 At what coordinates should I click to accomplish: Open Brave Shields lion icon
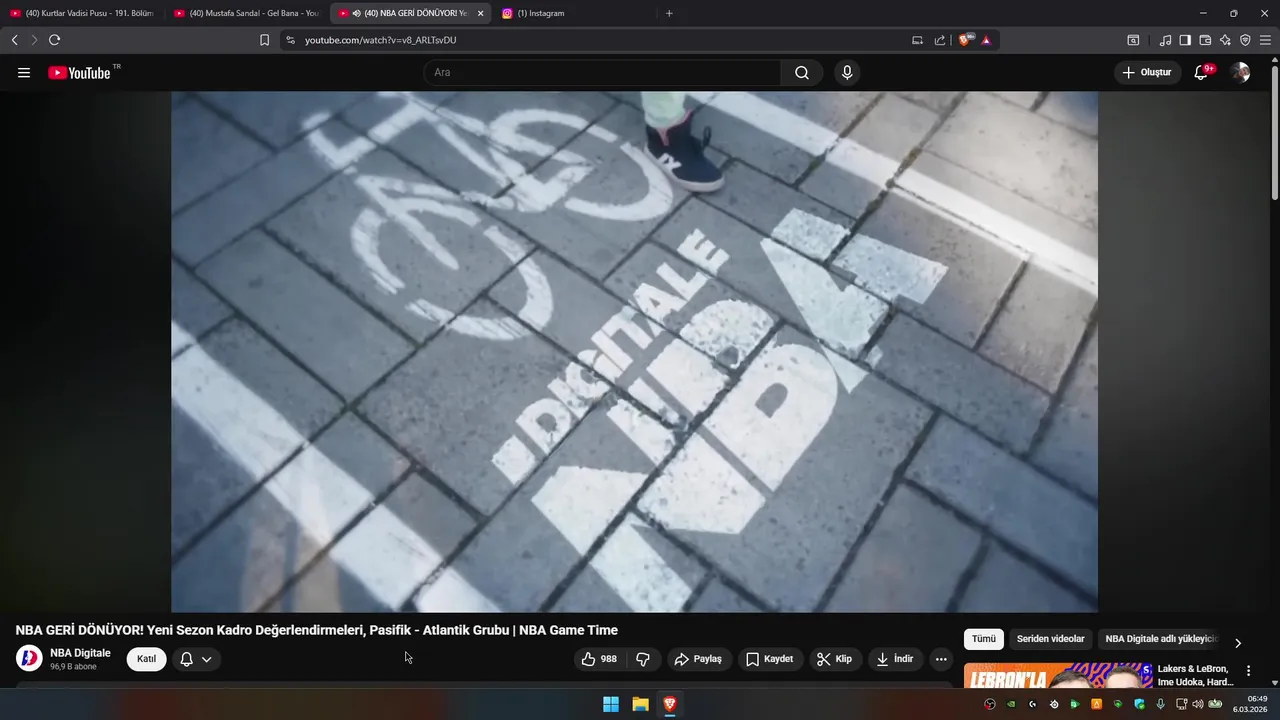pos(966,40)
